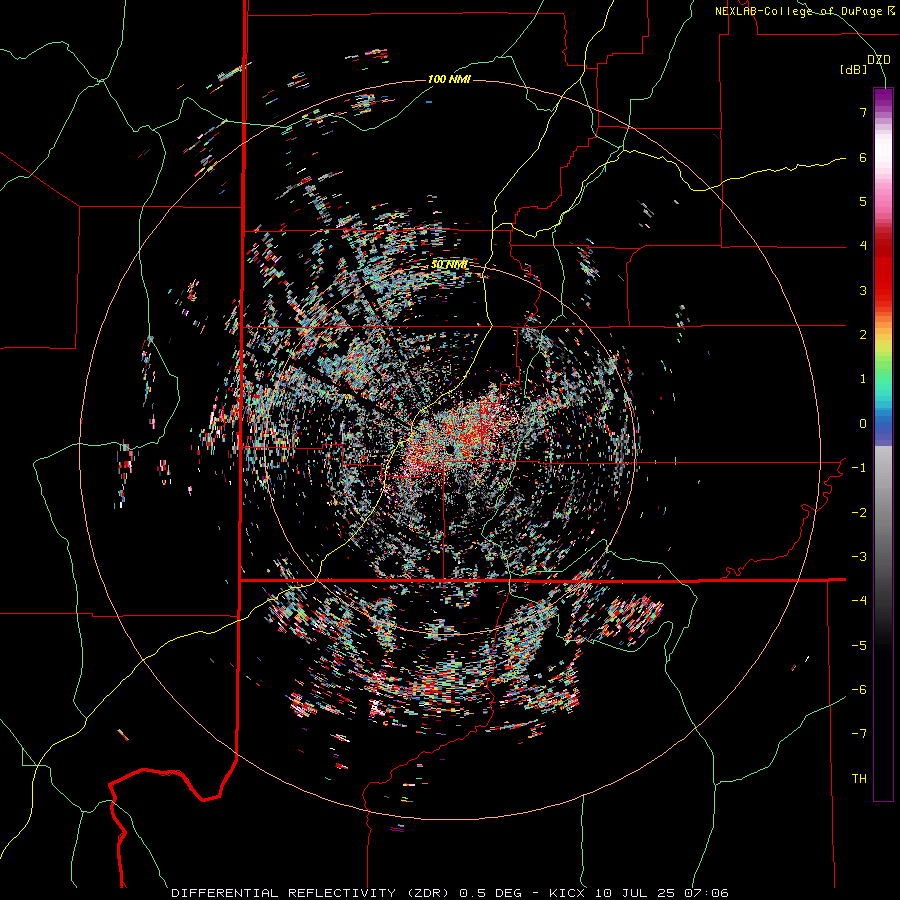Viewport: 900px width, 900px height.
Task: Click the -5 value on color scale
Action: pyautogui.click(x=859, y=646)
